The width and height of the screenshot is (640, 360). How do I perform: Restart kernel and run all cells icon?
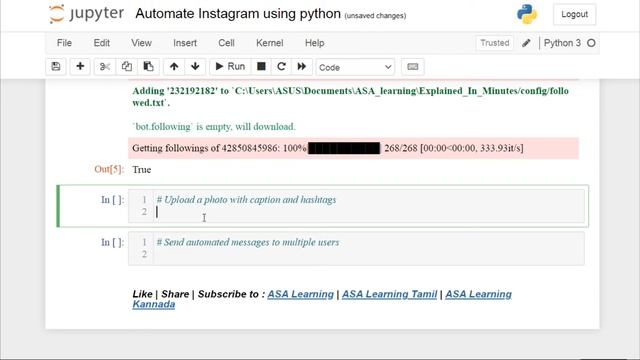pyautogui.click(x=302, y=67)
